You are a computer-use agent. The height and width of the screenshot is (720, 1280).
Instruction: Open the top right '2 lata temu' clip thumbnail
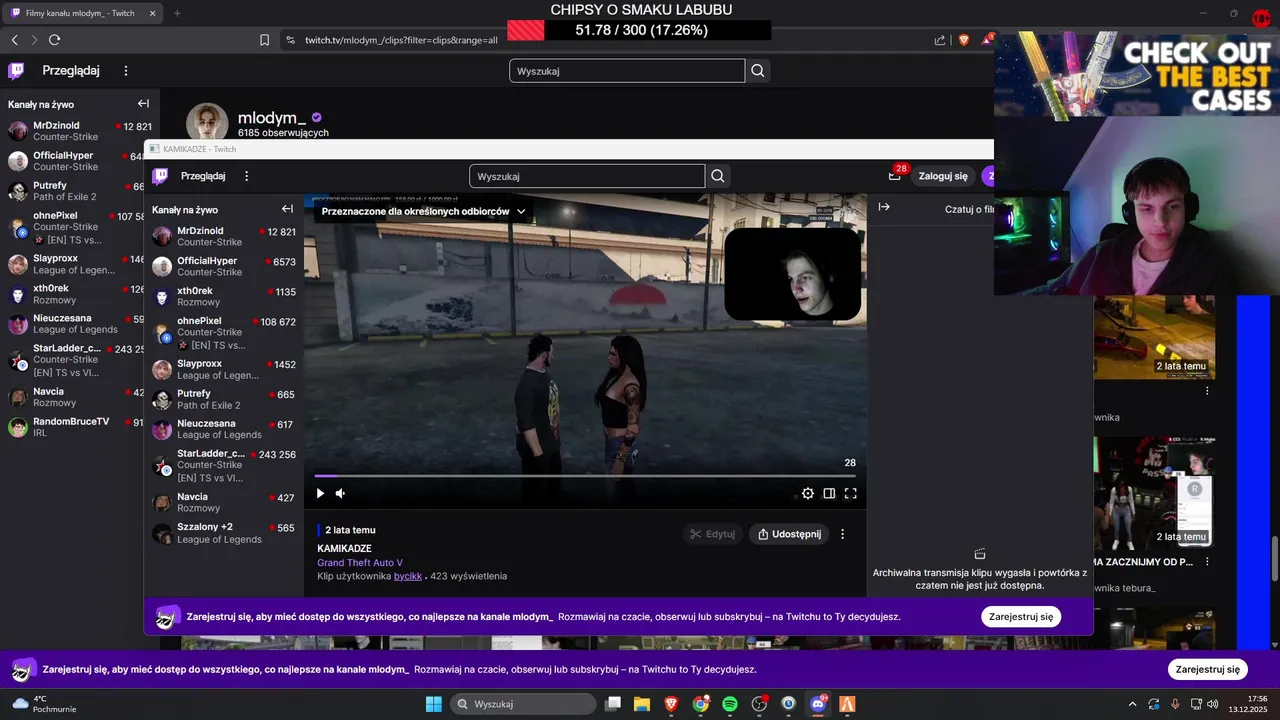tap(1155, 337)
